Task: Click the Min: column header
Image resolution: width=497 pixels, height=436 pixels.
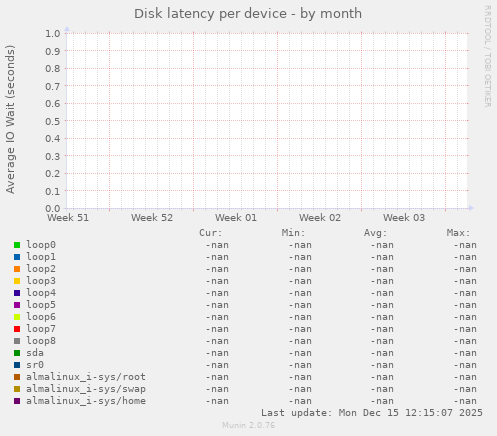Action: [x=293, y=233]
